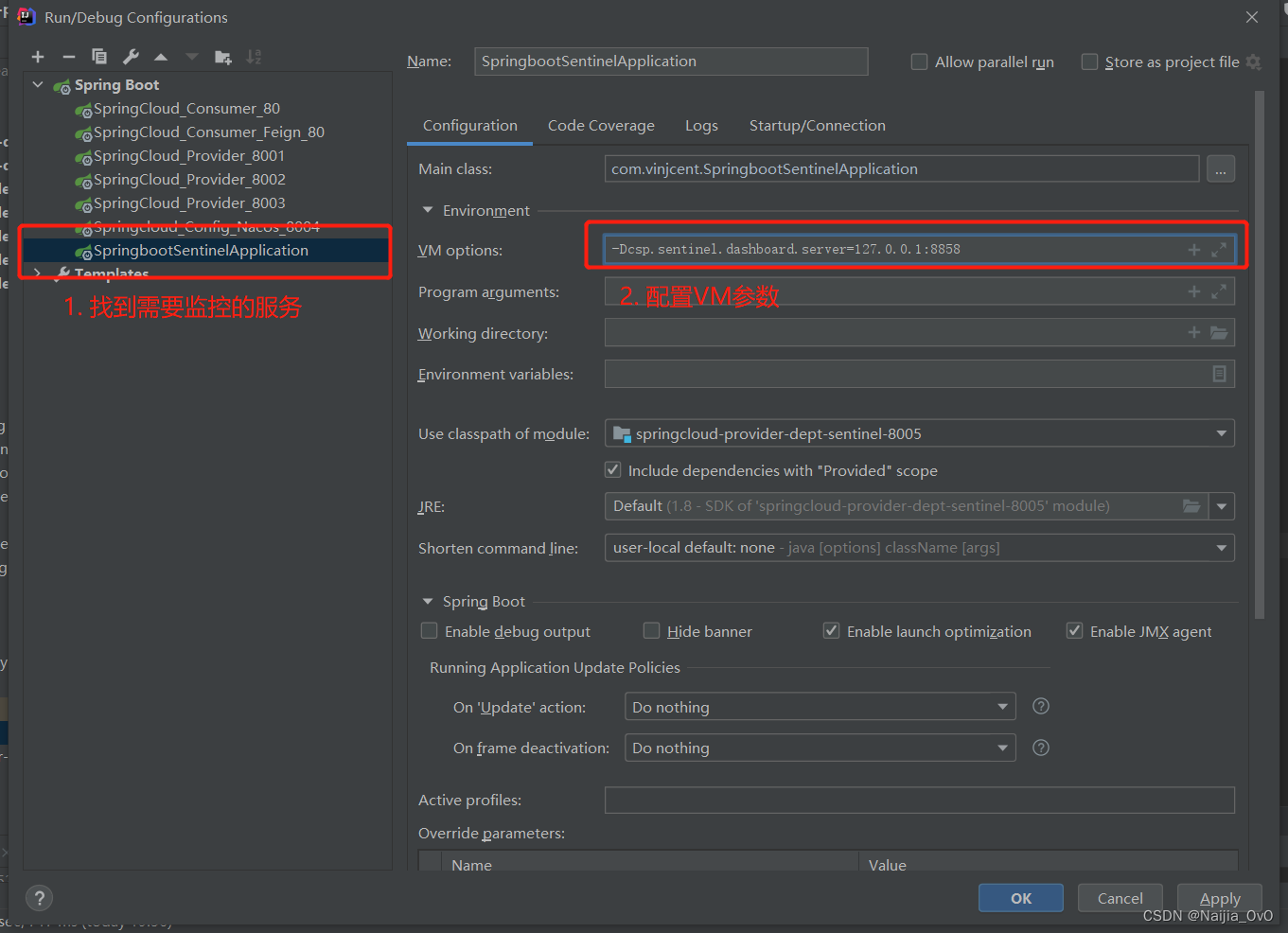This screenshot has height=933, width=1288.
Task: Copy the selected configuration
Action: [99, 57]
